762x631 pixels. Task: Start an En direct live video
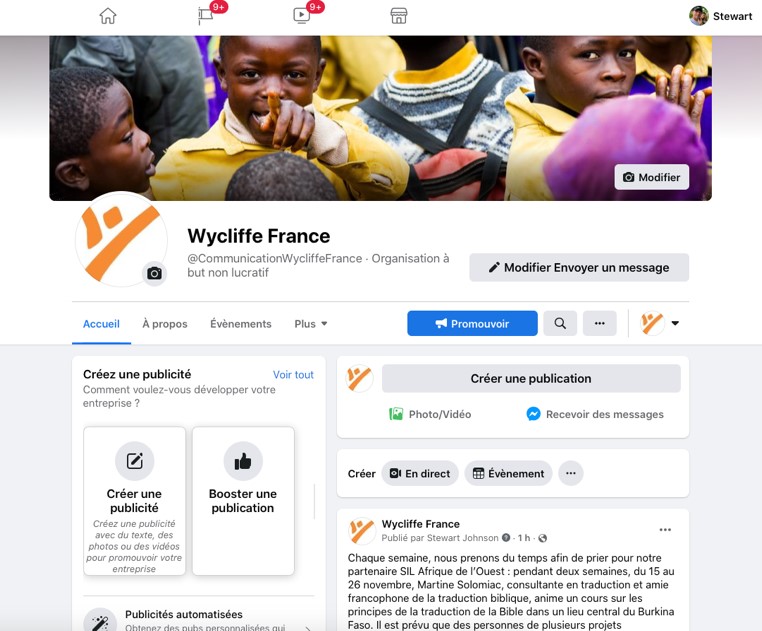coord(420,473)
